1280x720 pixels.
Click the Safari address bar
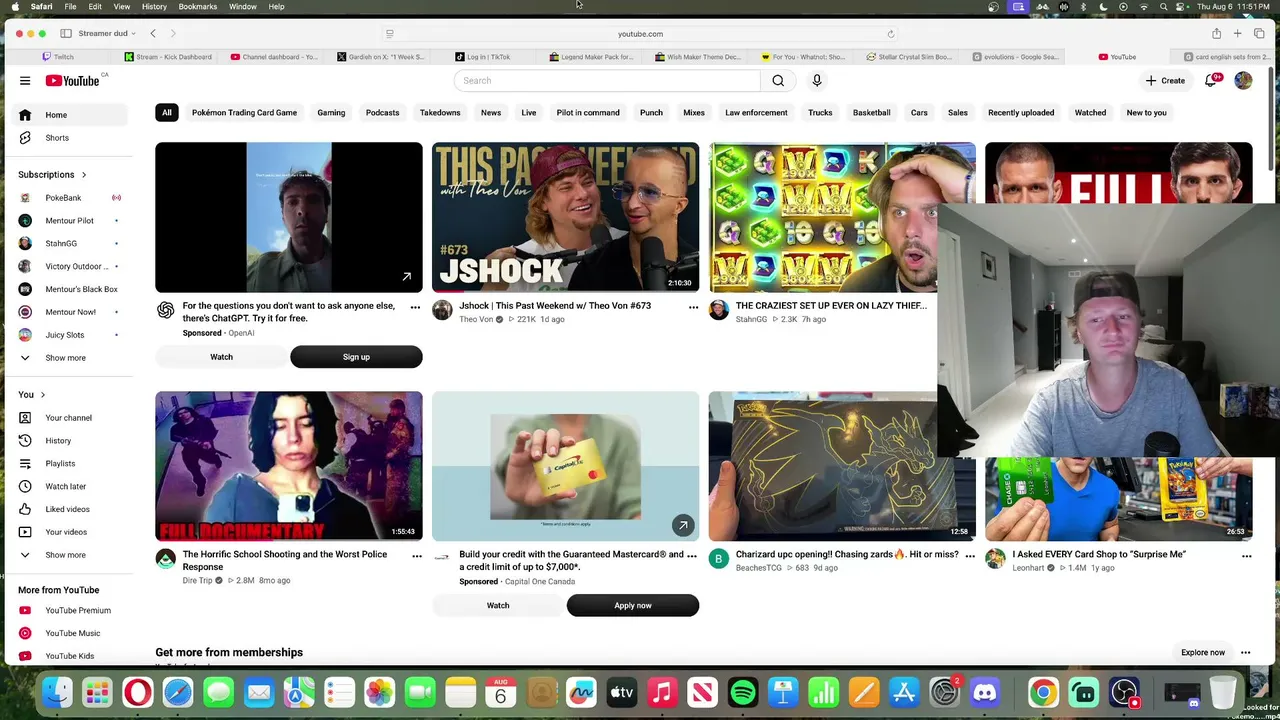point(640,34)
